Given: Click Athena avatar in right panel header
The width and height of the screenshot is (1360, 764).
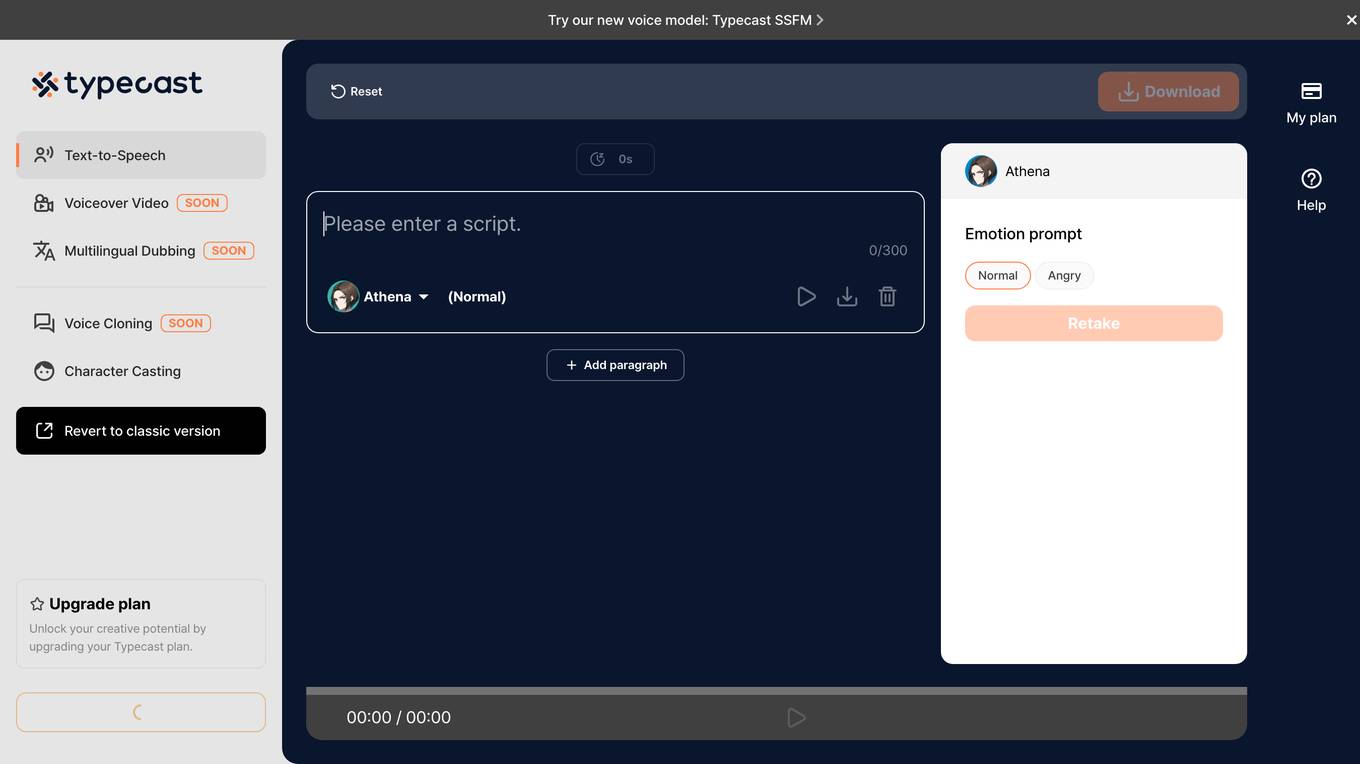Looking at the screenshot, I should pos(981,171).
